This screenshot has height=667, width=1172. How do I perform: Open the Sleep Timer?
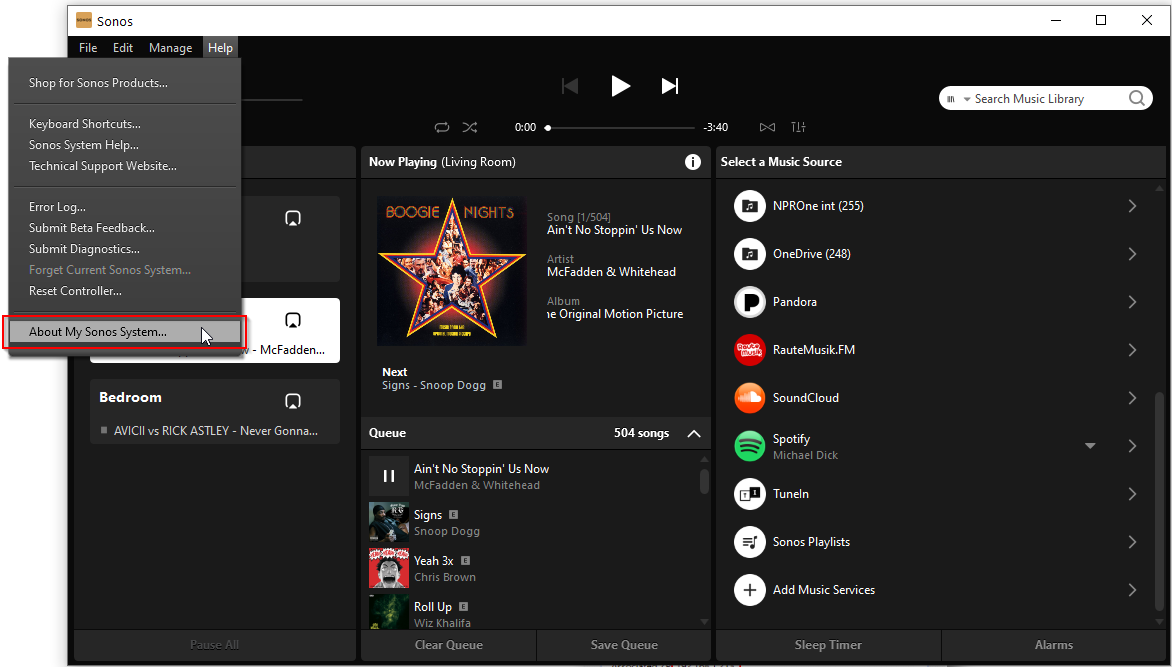(828, 645)
